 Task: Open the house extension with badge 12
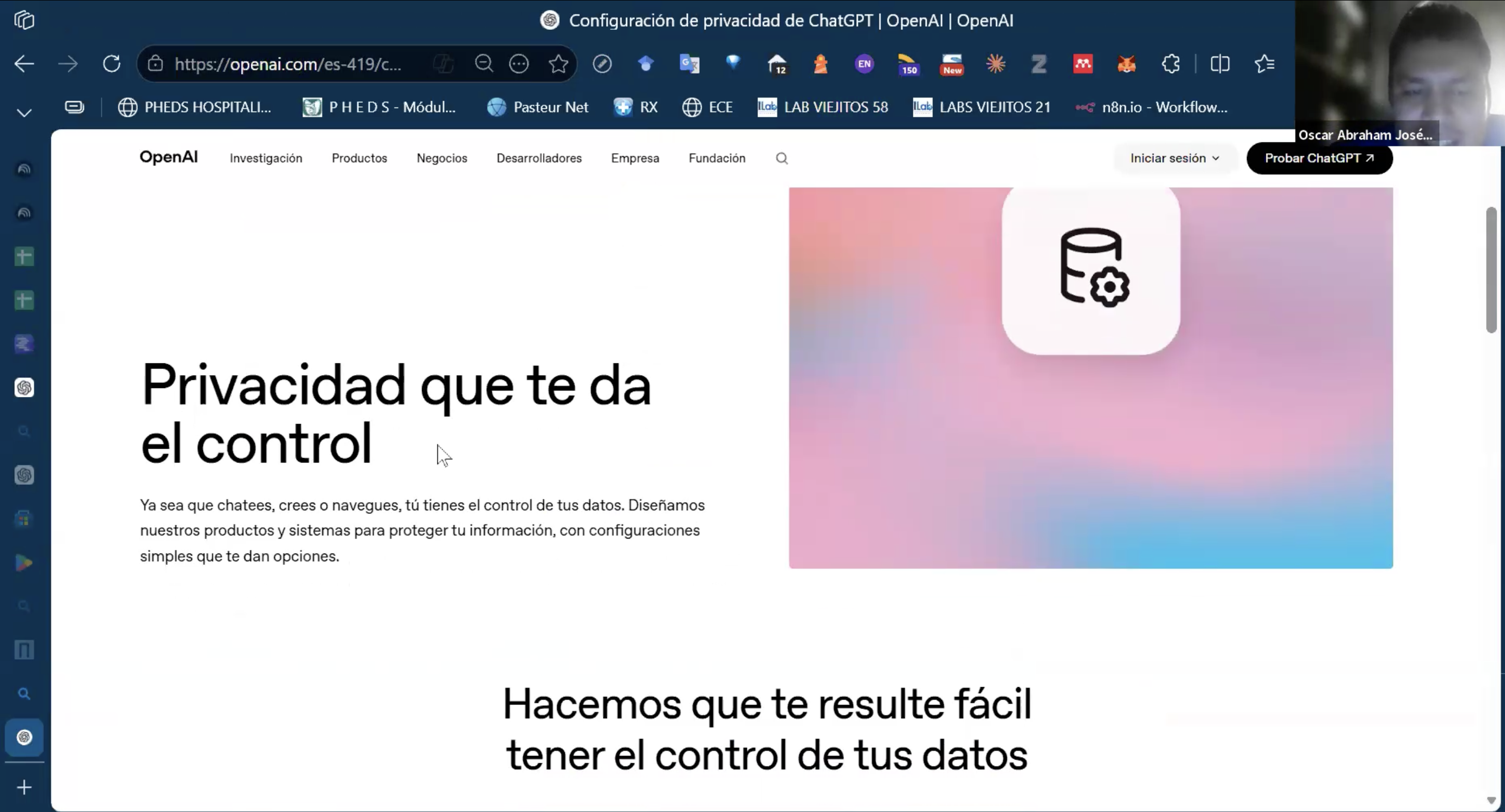coord(778,64)
